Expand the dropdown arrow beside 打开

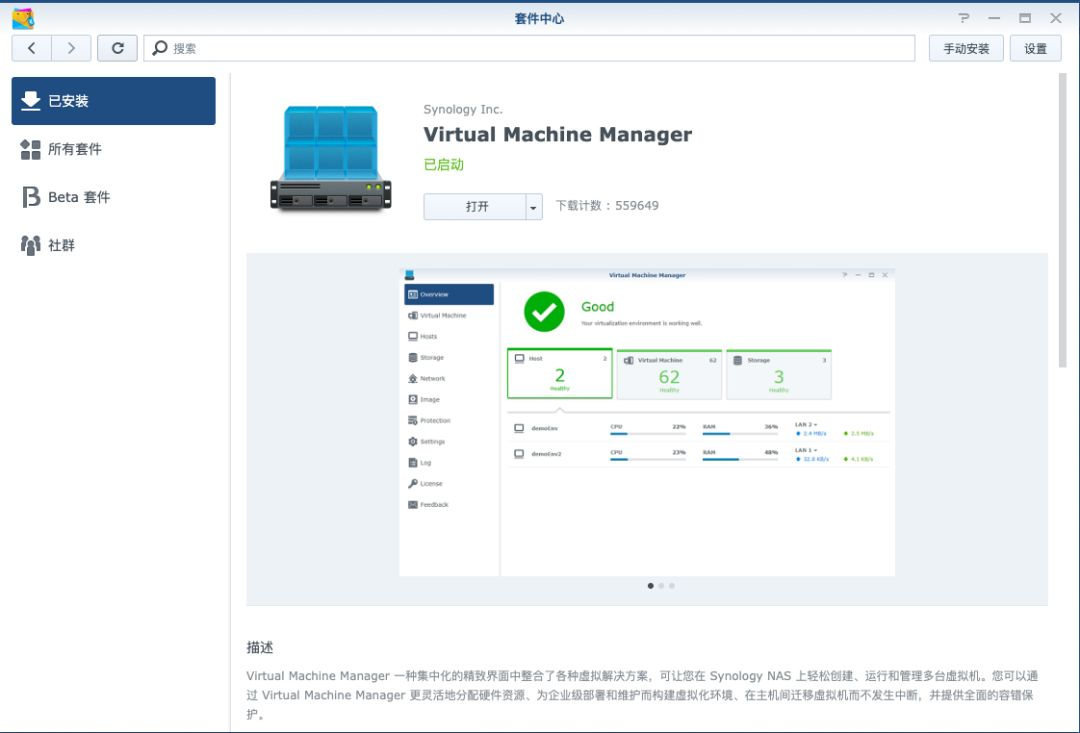coord(534,207)
